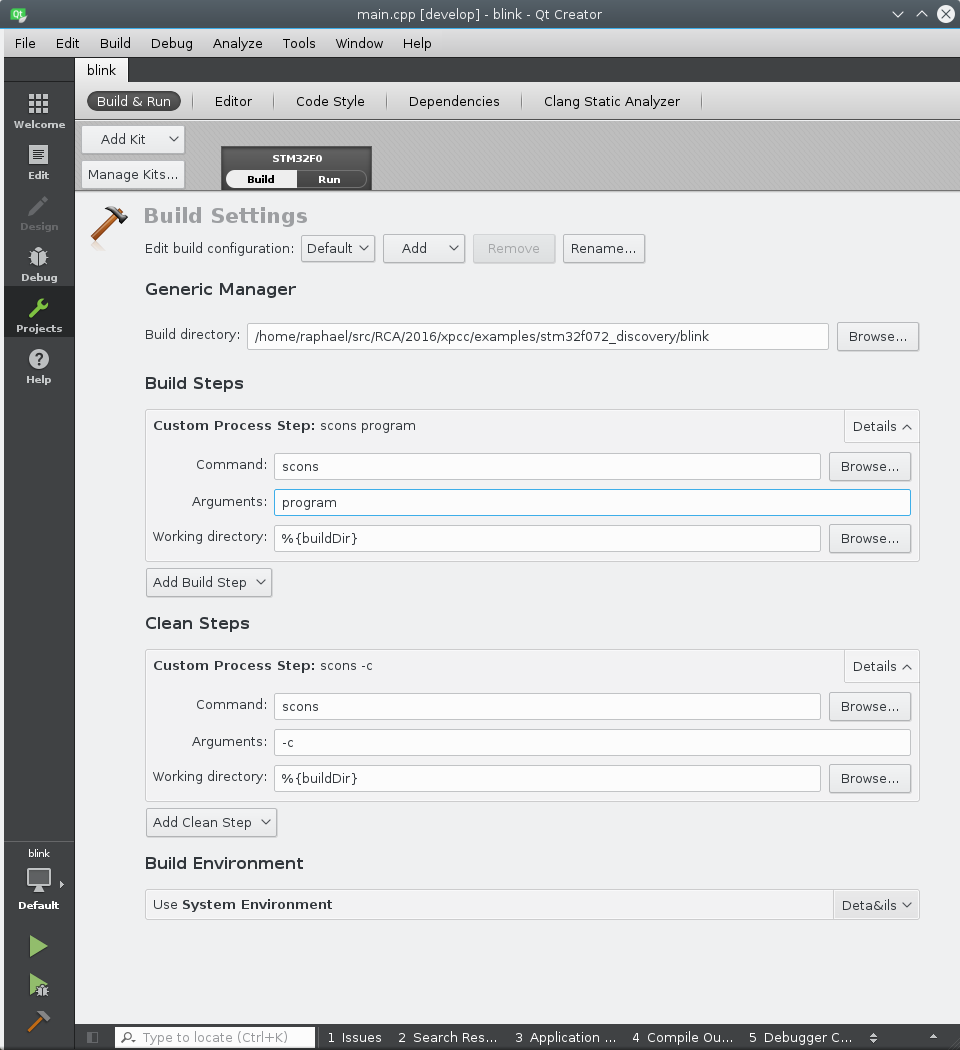
Task: Select the blink project tab
Action: point(101,70)
